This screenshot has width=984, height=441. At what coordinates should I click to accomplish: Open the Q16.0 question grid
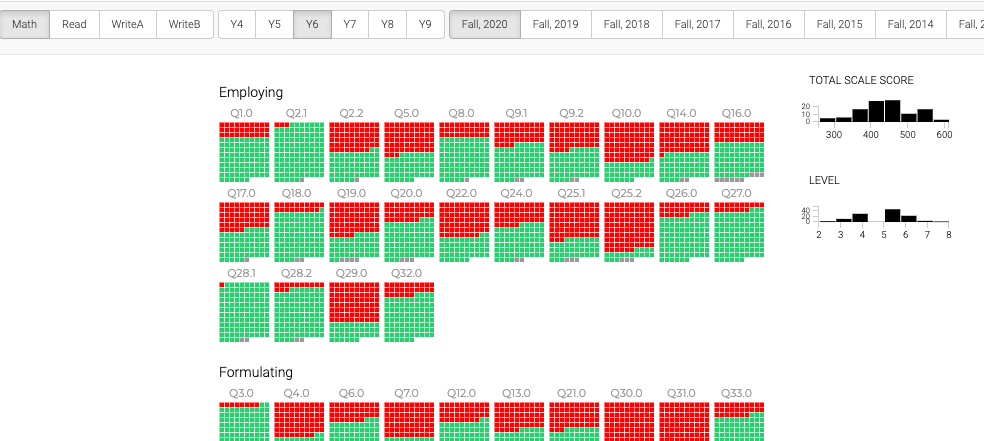tap(739, 151)
